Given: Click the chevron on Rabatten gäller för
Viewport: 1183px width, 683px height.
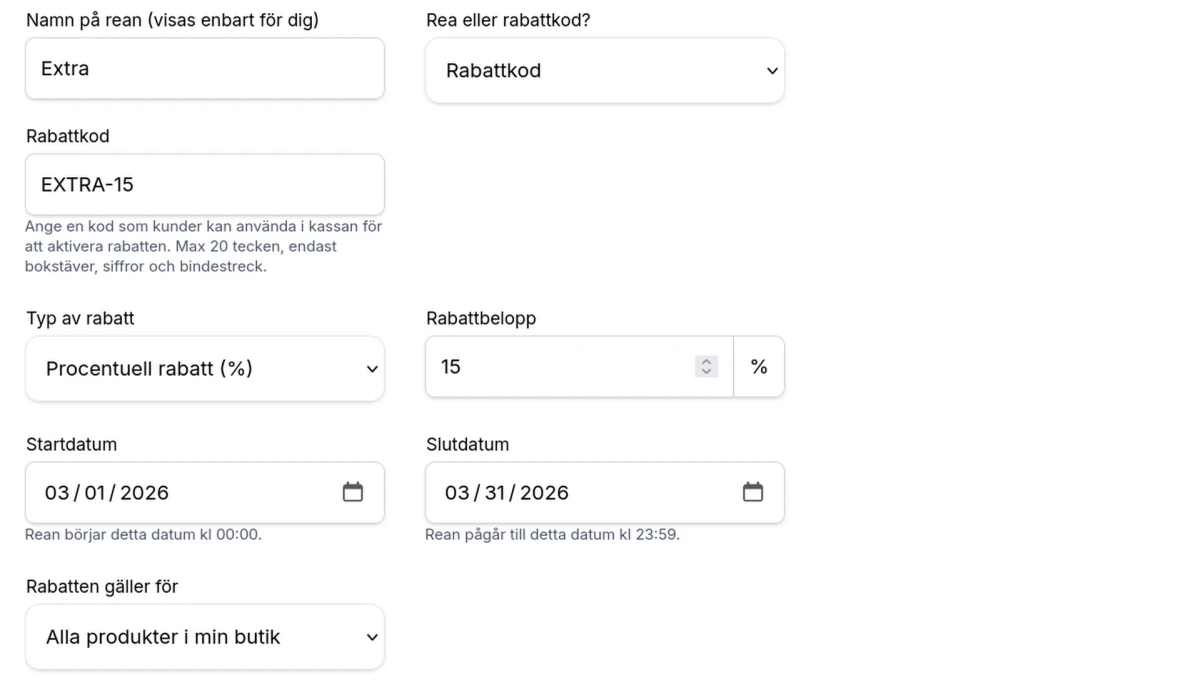Looking at the screenshot, I should click(371, 637).
